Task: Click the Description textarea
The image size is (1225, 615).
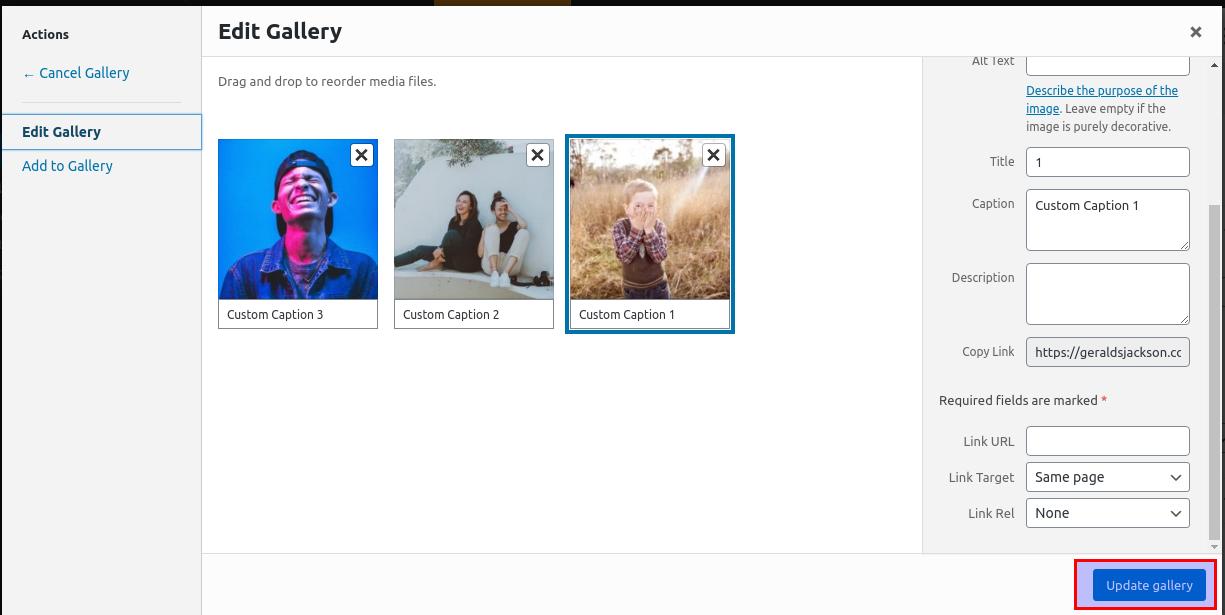Action: coord(1108,294)
